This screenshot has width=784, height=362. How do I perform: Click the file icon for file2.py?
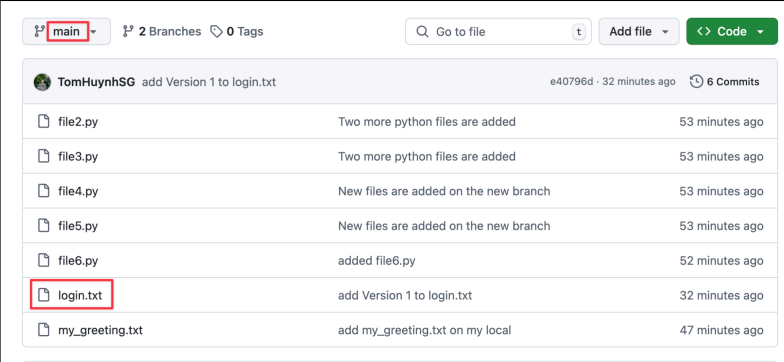click(44, 122)
